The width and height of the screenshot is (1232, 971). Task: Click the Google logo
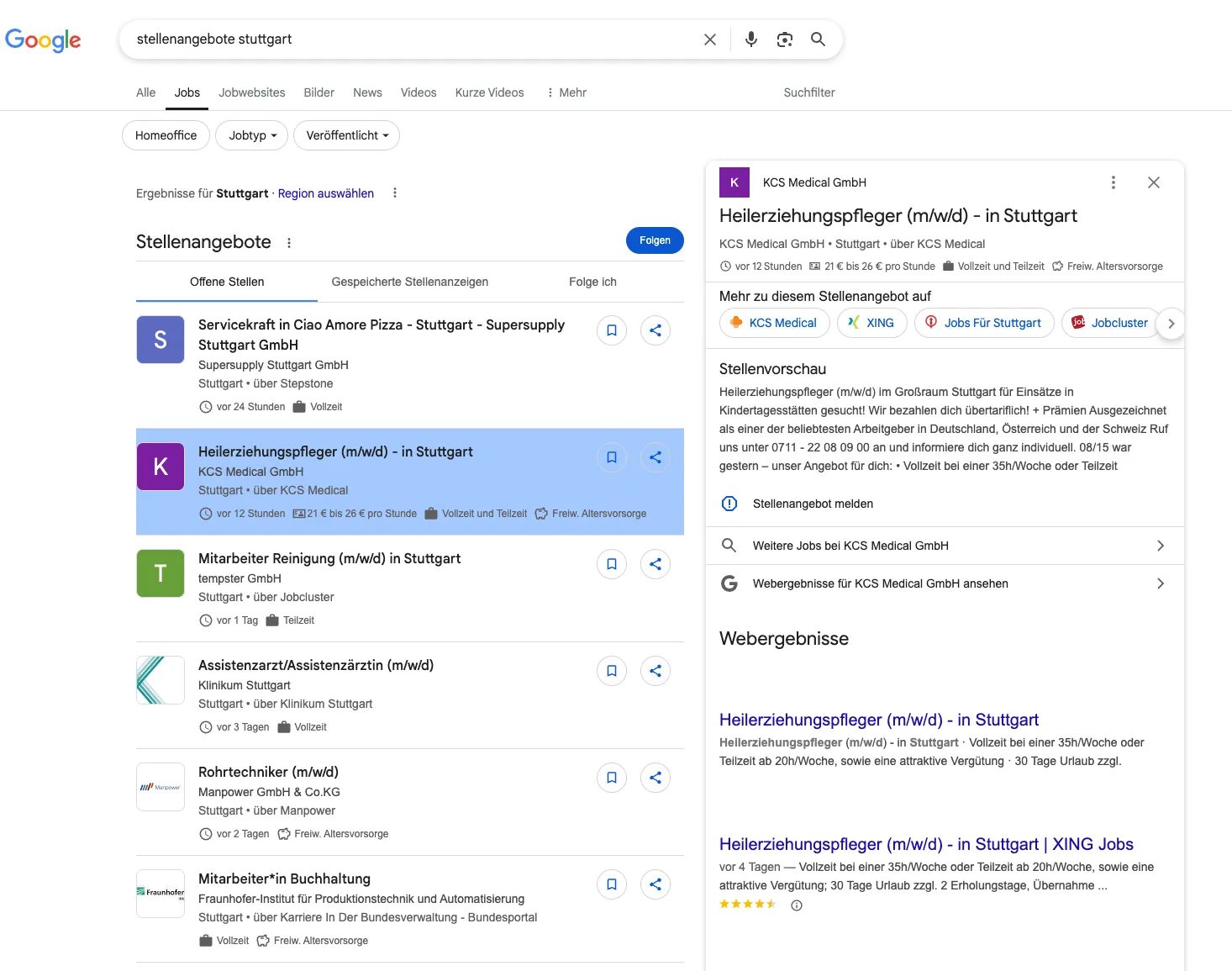pos(43,40)
